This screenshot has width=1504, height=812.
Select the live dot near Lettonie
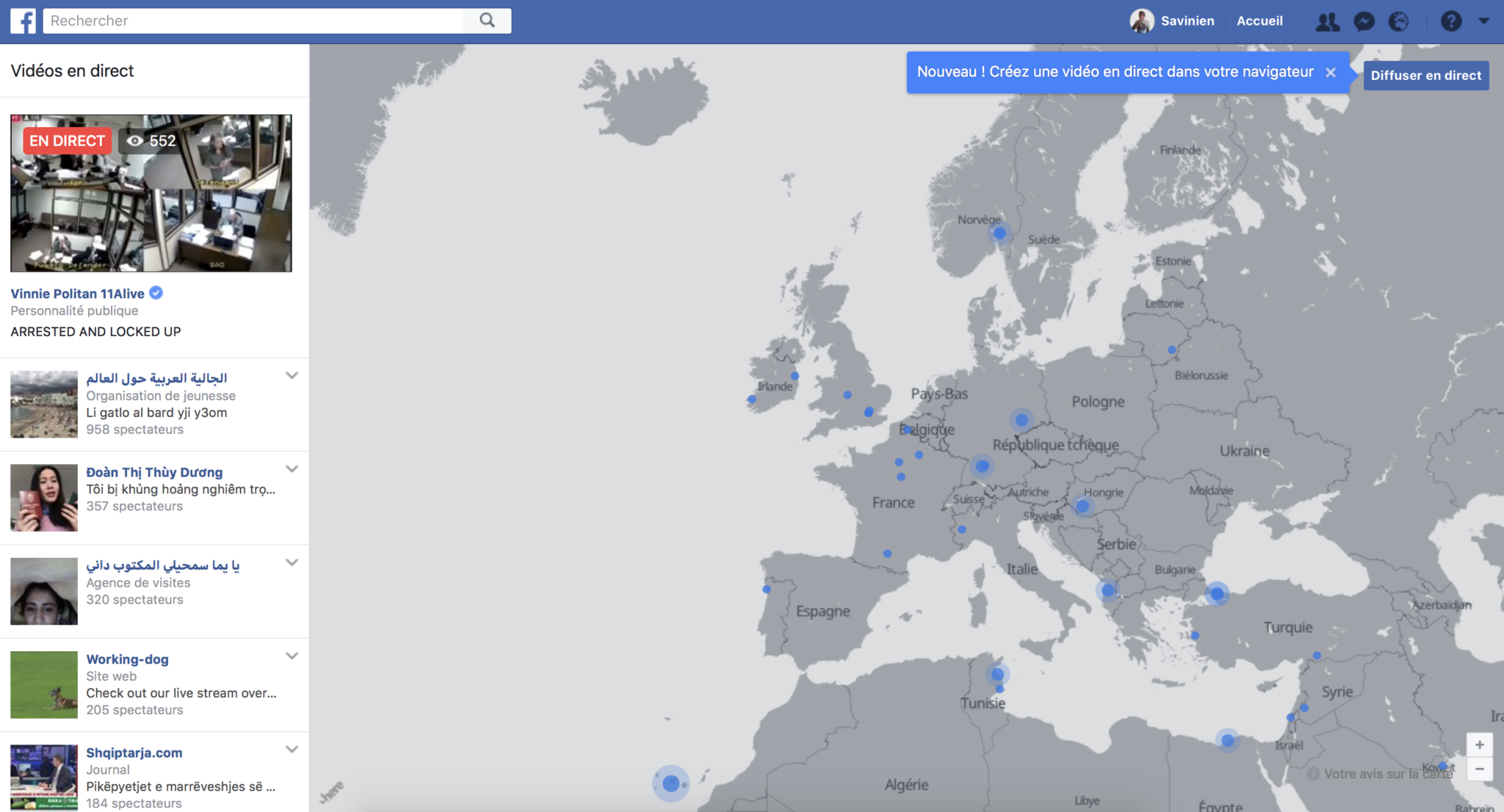[1172, 349]
